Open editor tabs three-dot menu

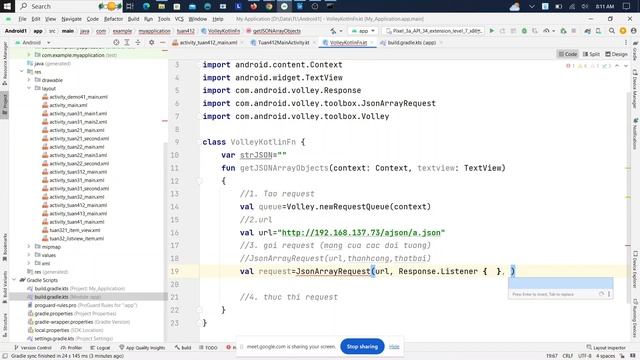pyautogui.click(x=626, y=42)
